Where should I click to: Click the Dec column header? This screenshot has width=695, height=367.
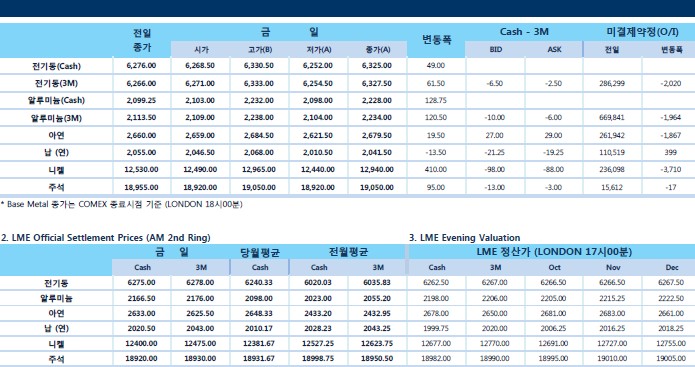click(x=672, y=267)
